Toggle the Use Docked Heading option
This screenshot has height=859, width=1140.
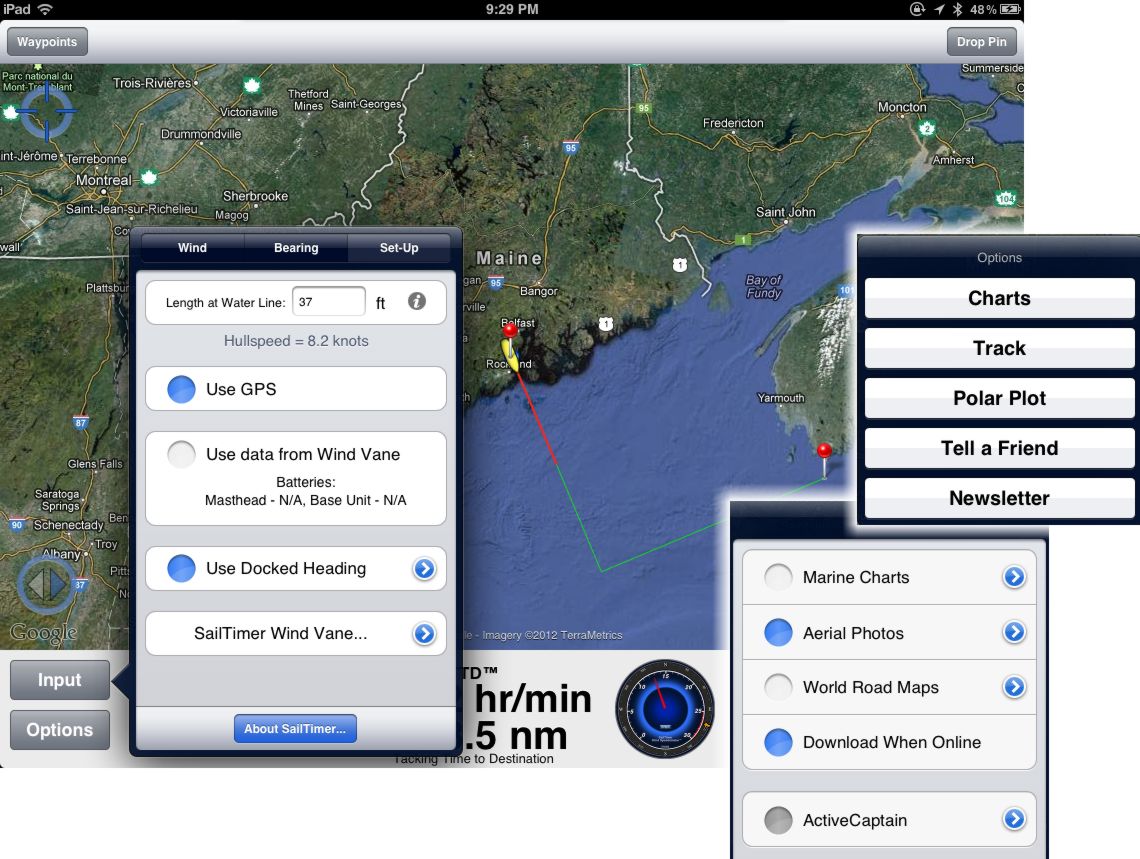pyautogui.click(x=181, y=568)
